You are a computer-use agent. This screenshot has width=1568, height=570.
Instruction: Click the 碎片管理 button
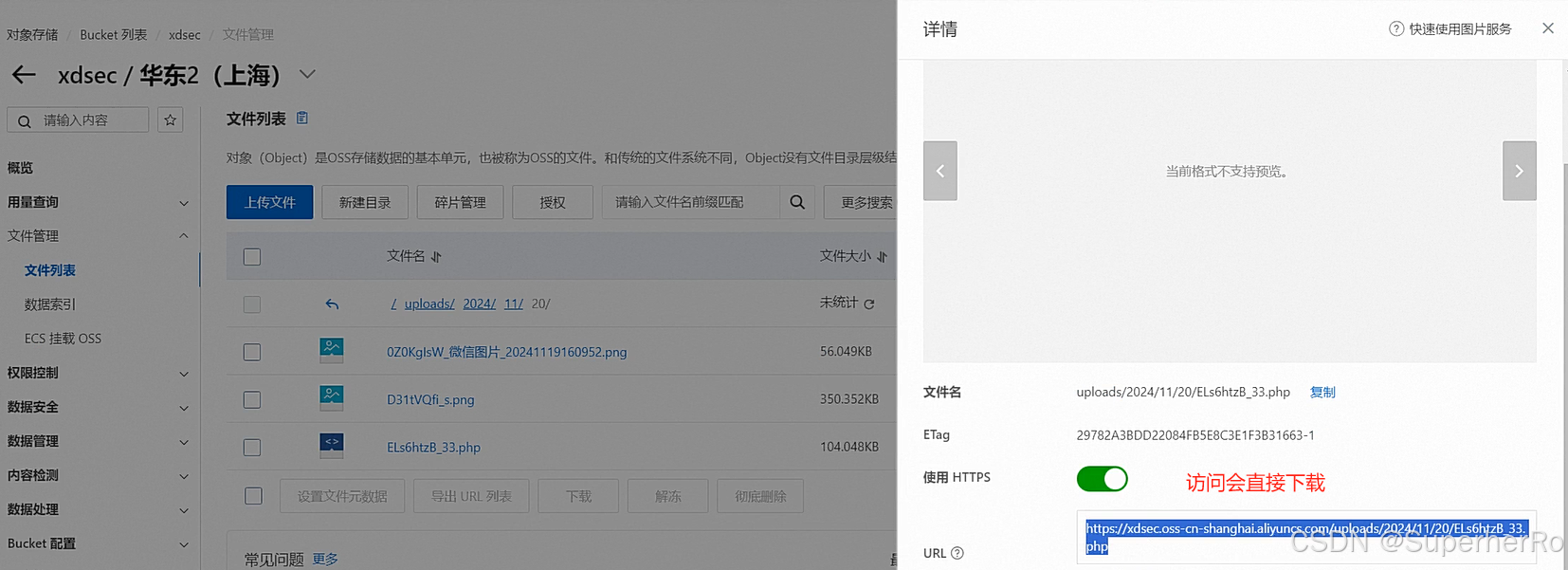460,202
